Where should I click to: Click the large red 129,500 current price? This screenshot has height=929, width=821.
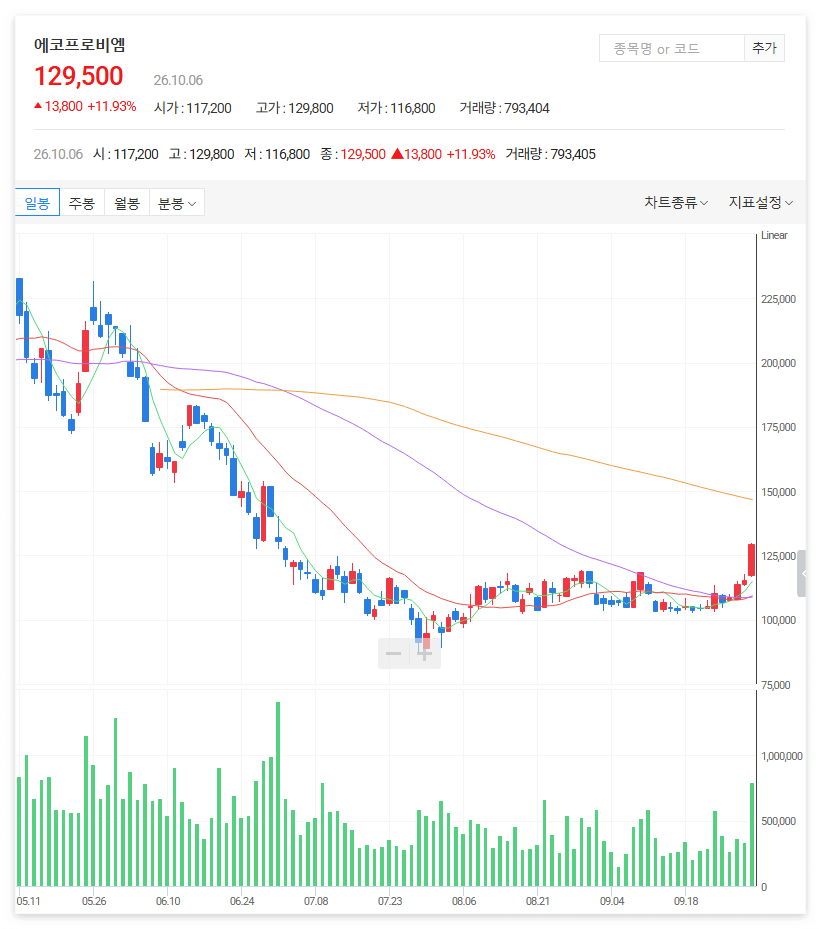pos(79,76)
